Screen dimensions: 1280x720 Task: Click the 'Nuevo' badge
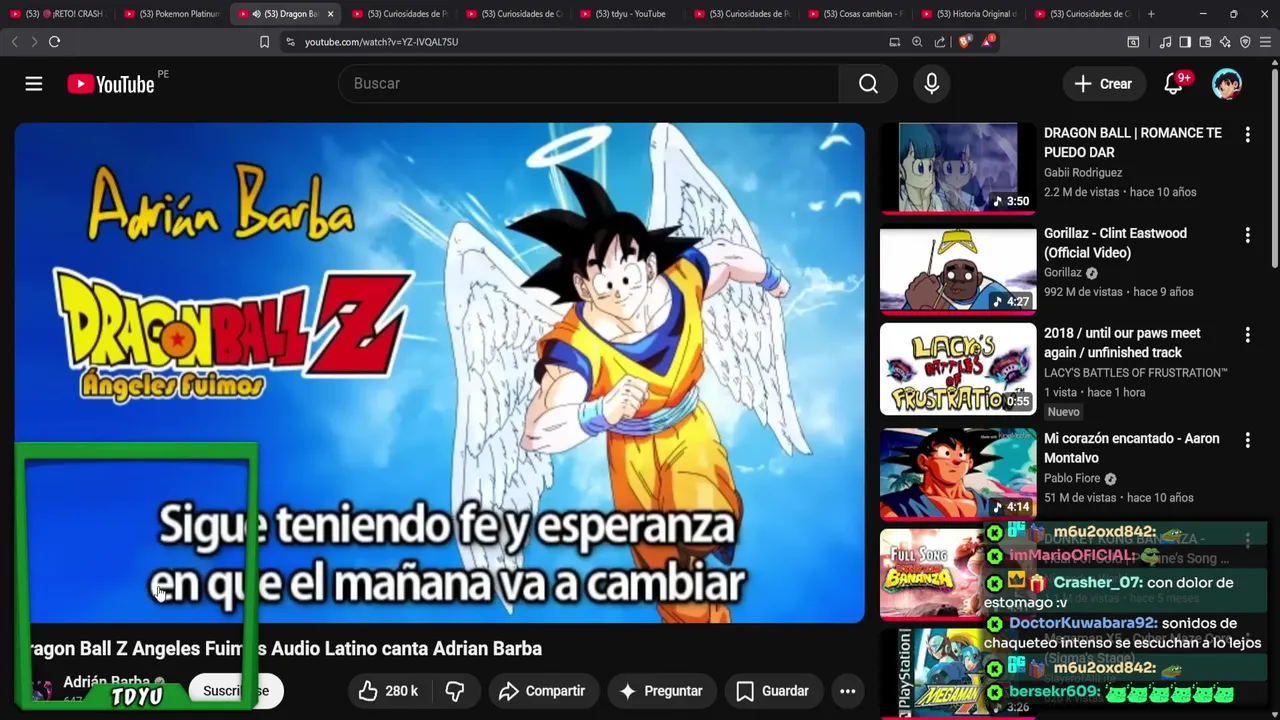(1063, 412)
